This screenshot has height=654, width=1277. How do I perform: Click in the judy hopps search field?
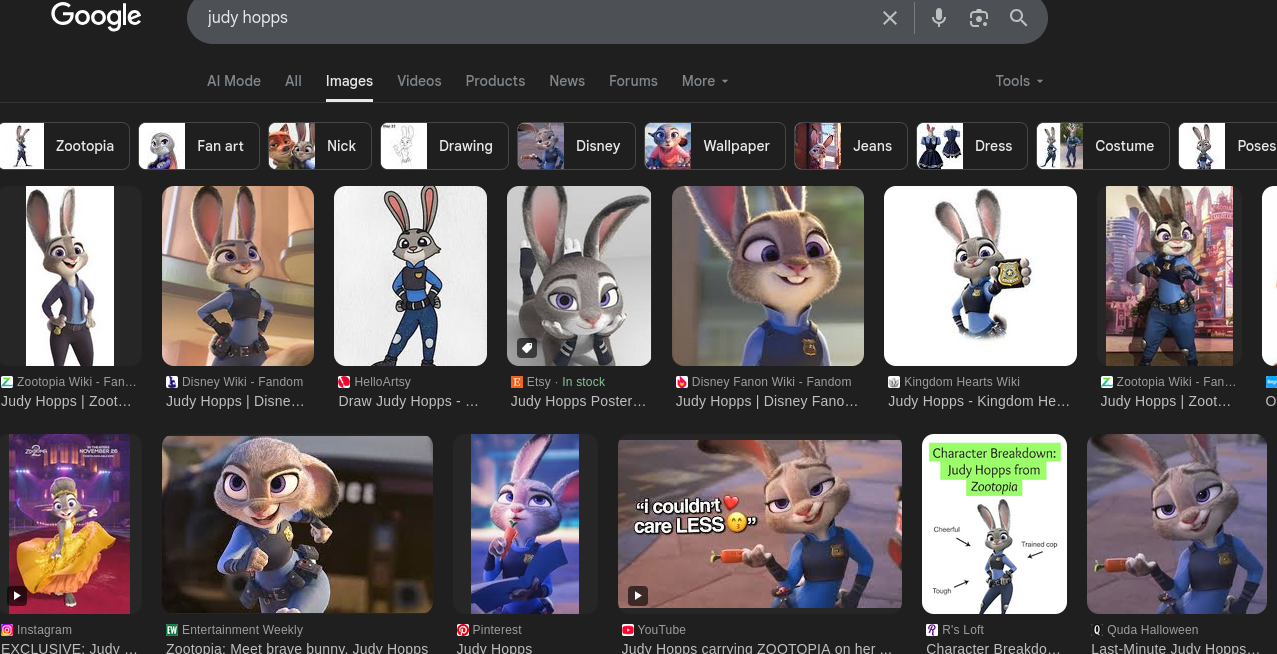pos(530,18)
